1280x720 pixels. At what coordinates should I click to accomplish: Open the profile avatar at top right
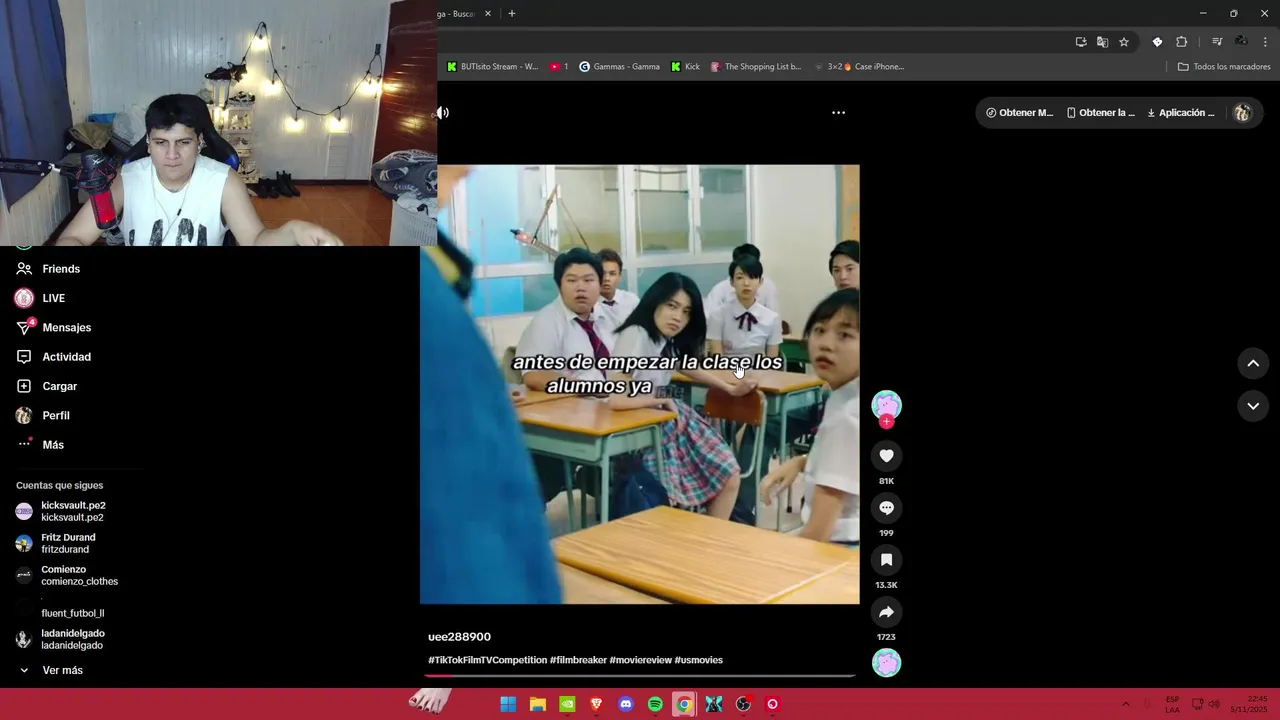coord(1242,113)
